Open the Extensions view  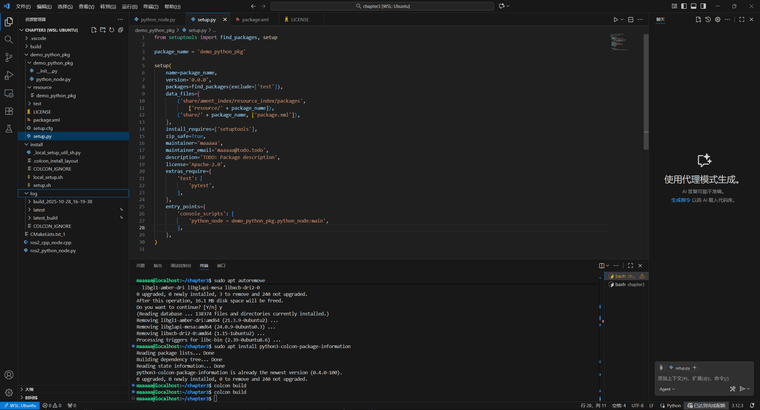(x=9, y=111)
